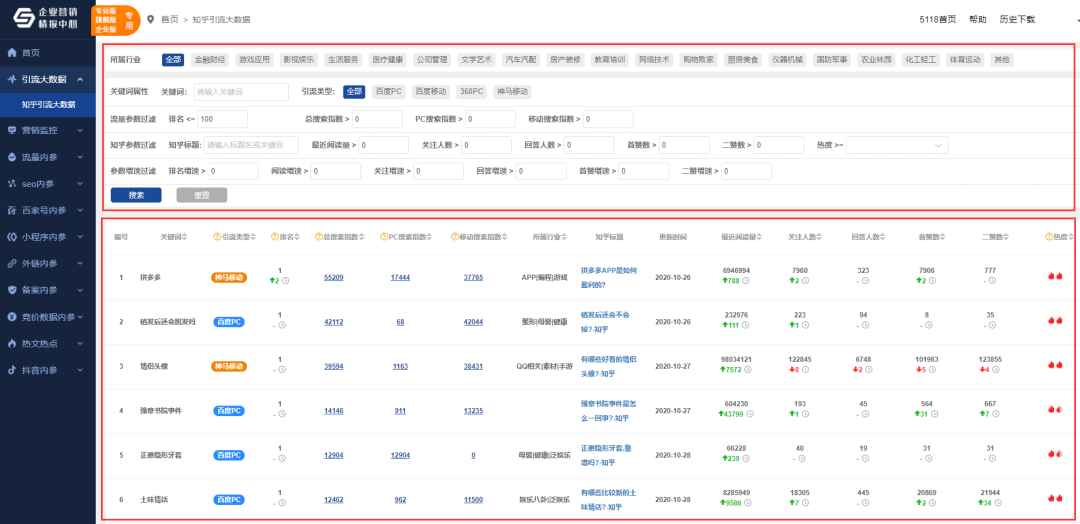
Task: Click the icon beside 竞价数据内参
Action: (12, 317)
